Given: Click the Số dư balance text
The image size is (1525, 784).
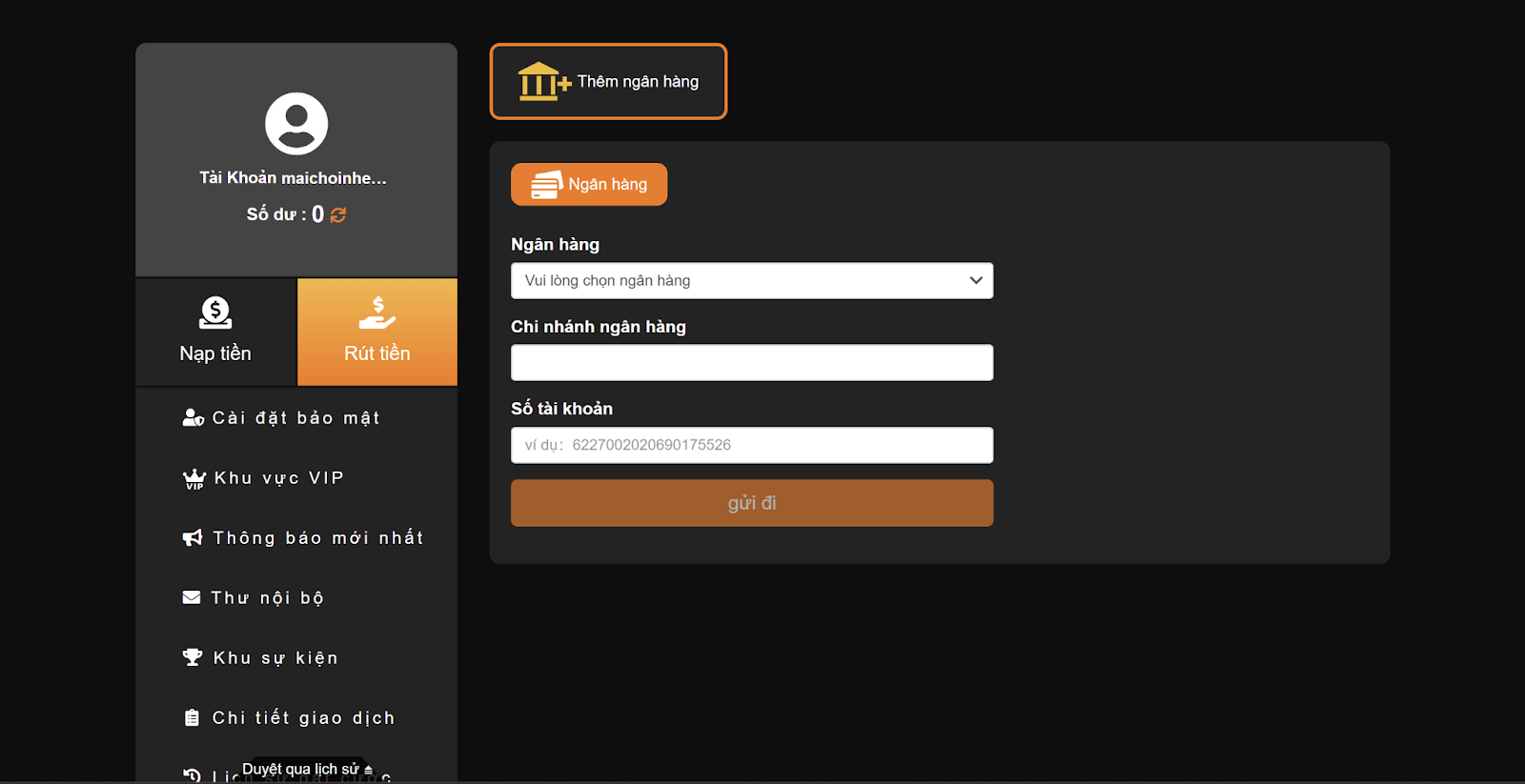Looking at the screenshot, I should point(285,214).
